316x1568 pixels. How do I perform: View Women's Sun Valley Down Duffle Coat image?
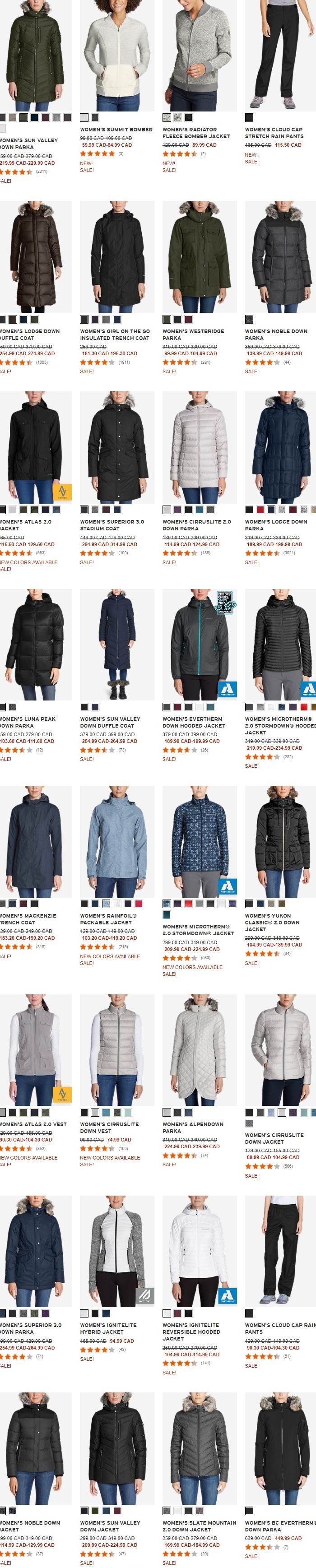(116, 645)
